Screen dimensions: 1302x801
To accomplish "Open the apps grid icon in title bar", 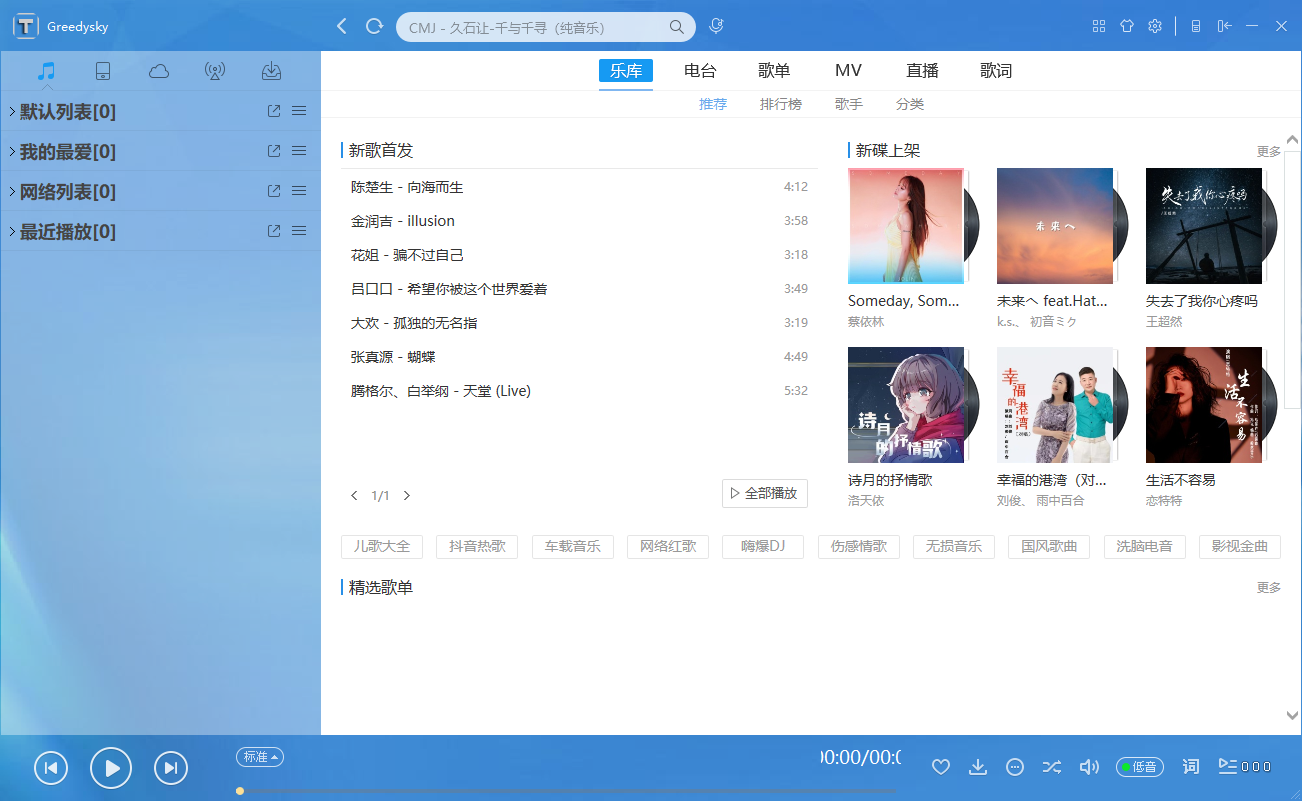I will pos(1099,26).
